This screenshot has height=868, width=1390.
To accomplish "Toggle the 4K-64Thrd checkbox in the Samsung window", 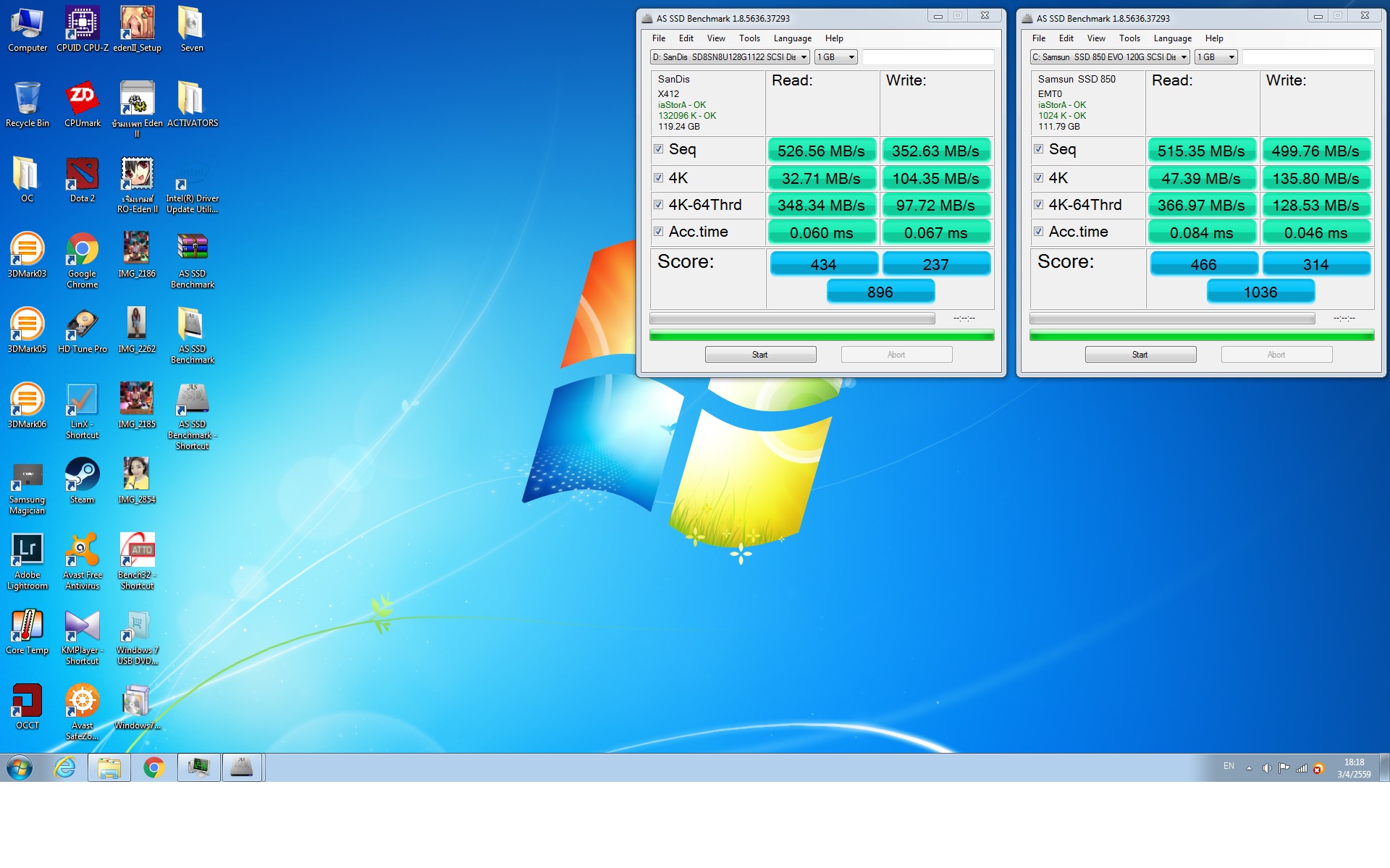I will tap(1038, 205).
